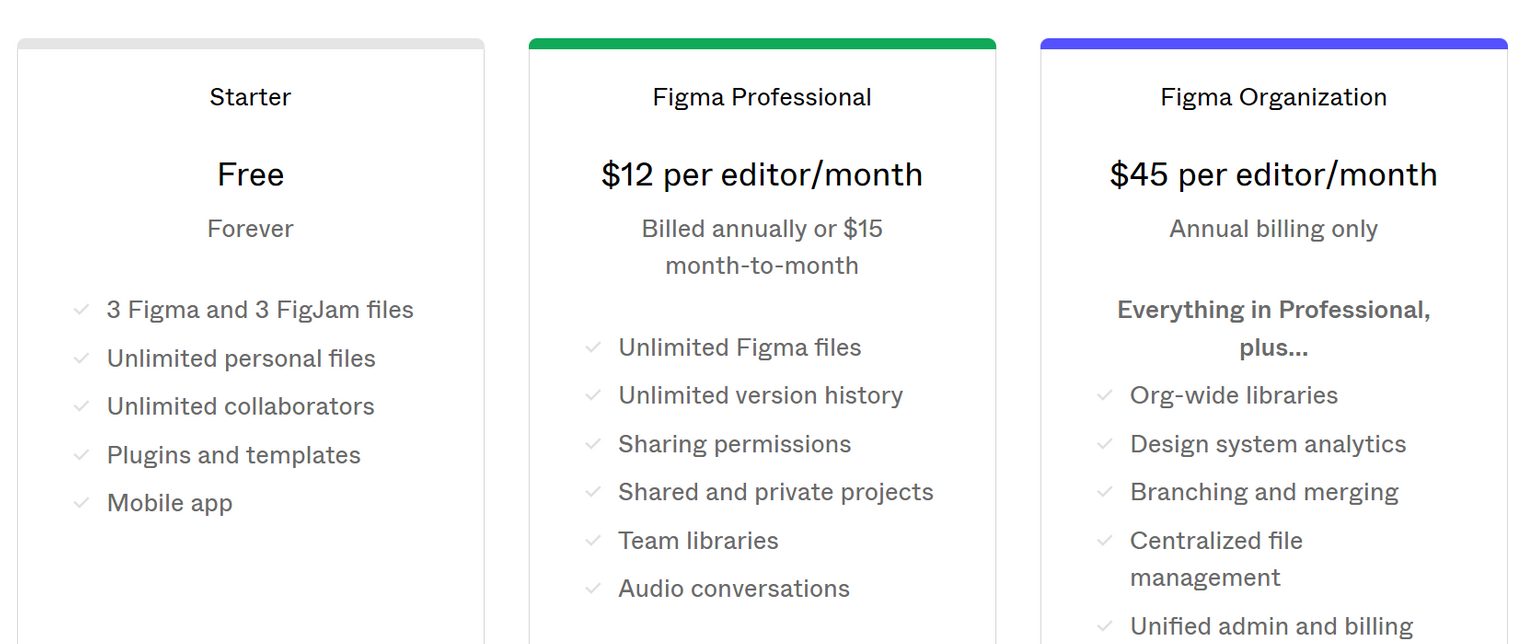Click the checkmark next to Mobile app

click(82, 503)
